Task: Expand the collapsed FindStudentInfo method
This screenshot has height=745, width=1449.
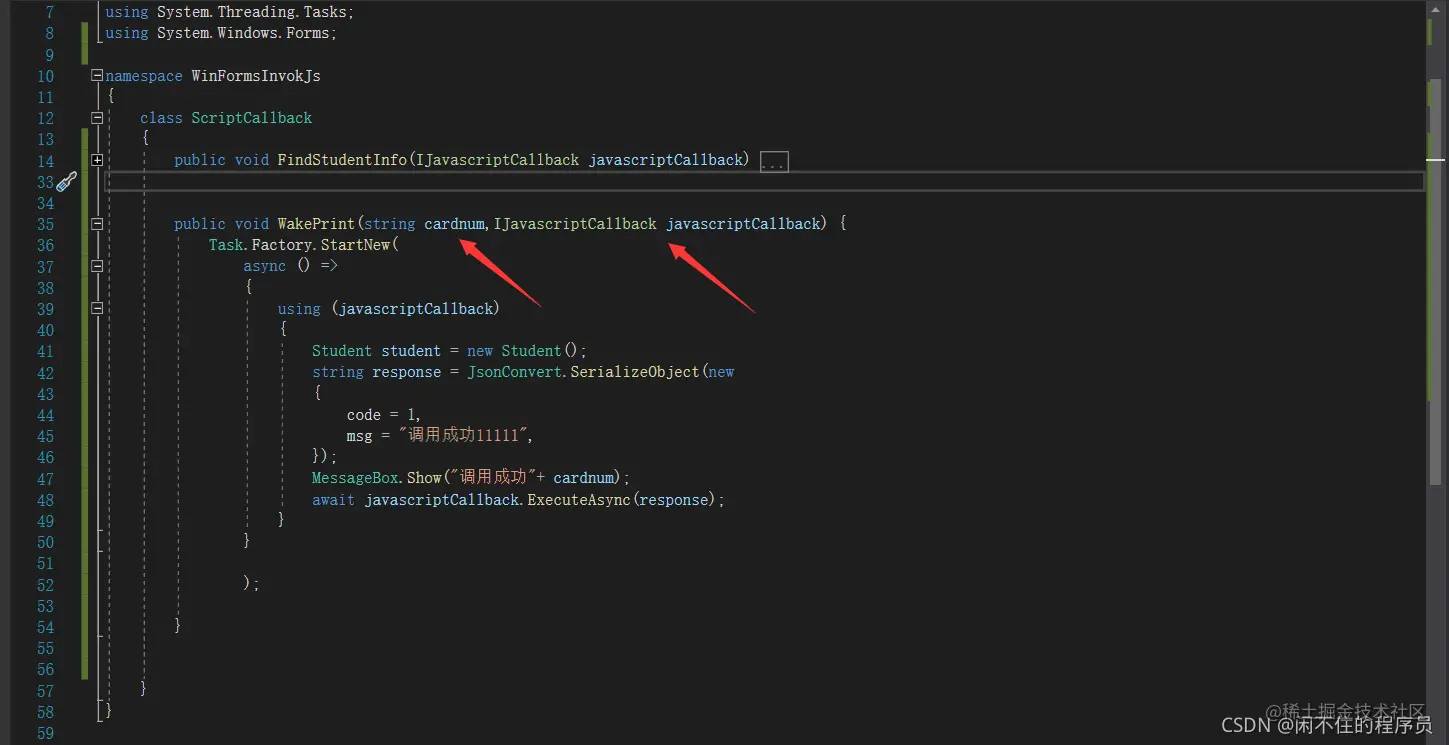Action: click(x=96, y=159)
